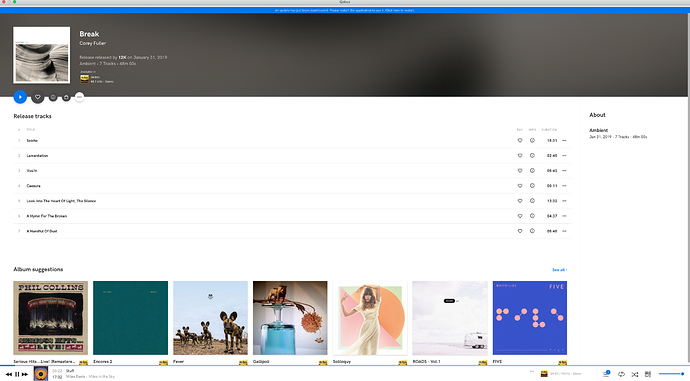
Task: Add Break album to favorites with header heart
Action: click(x=38, y=97)
